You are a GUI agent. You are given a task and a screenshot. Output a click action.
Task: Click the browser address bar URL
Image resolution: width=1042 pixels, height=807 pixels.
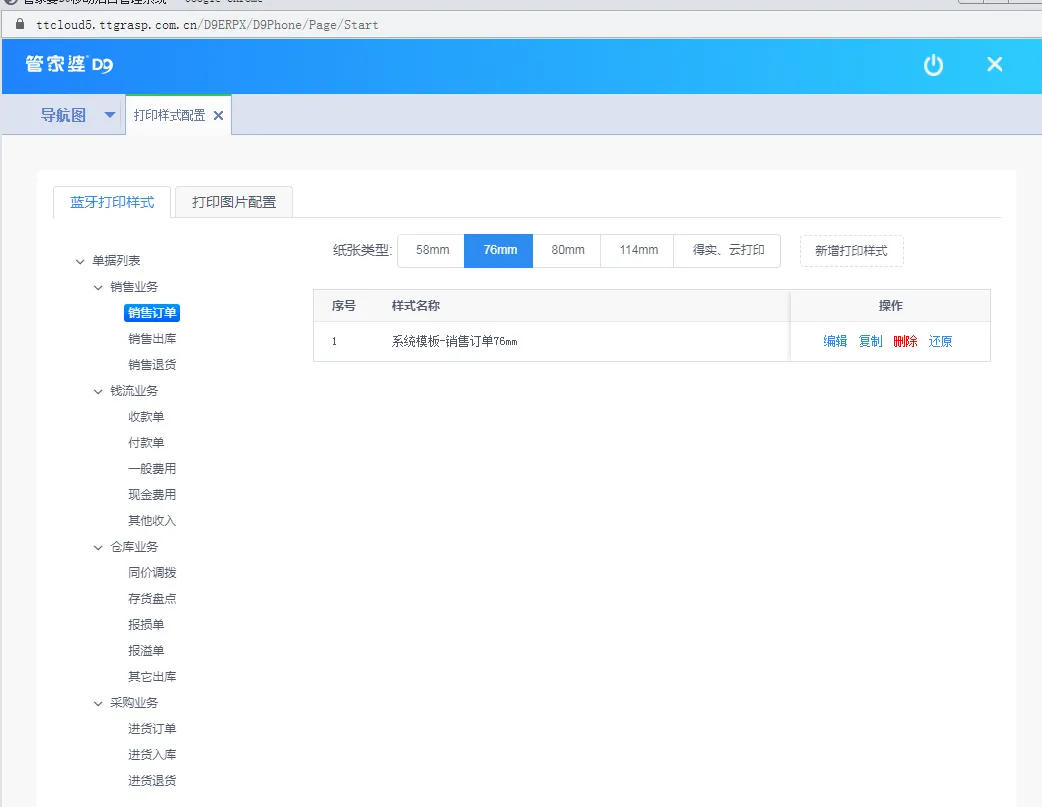200,25
